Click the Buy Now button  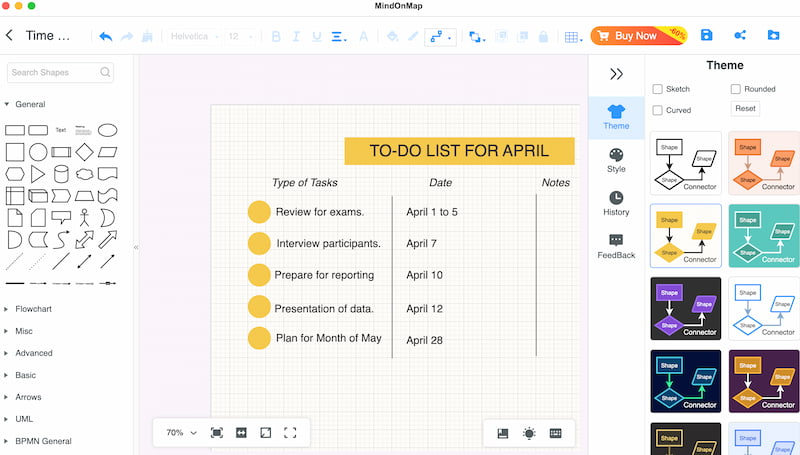coord(639,36)
